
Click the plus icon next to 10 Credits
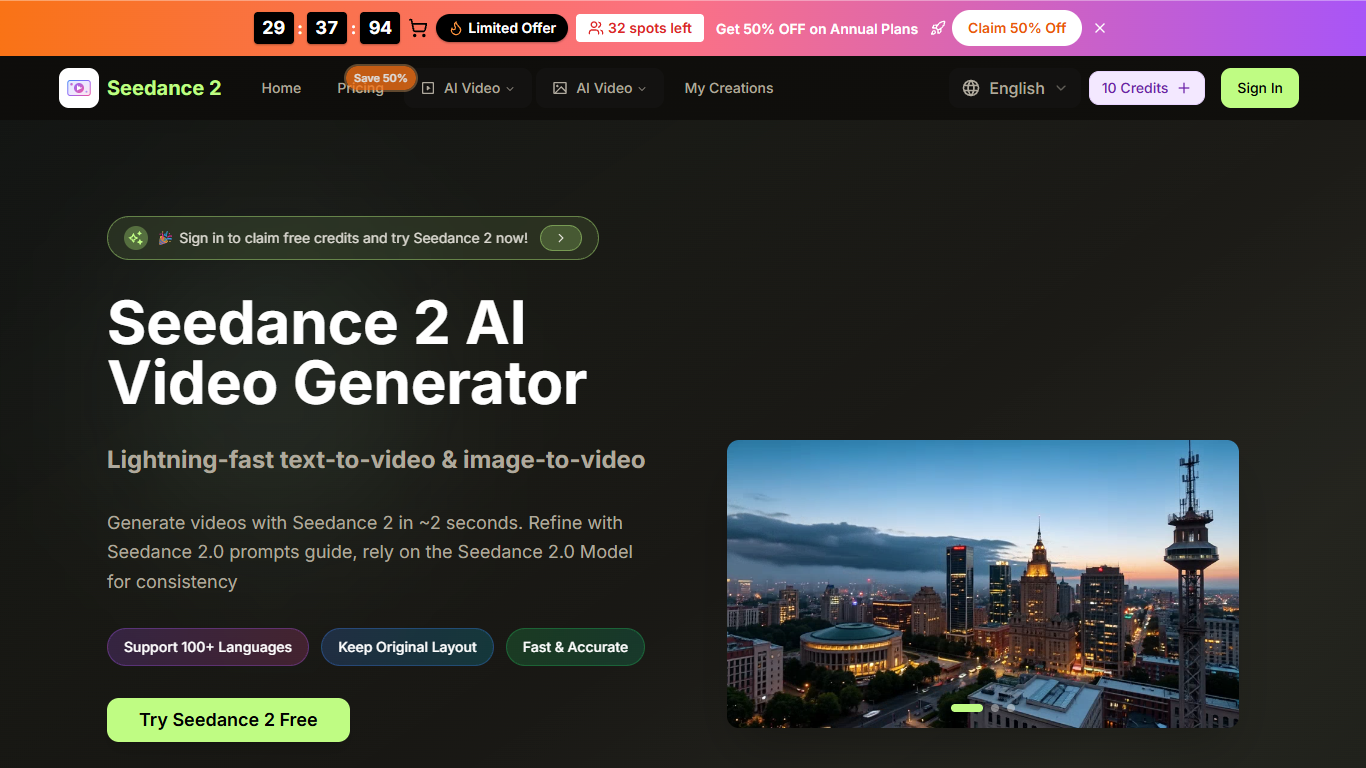click(x=1184, y=88)
